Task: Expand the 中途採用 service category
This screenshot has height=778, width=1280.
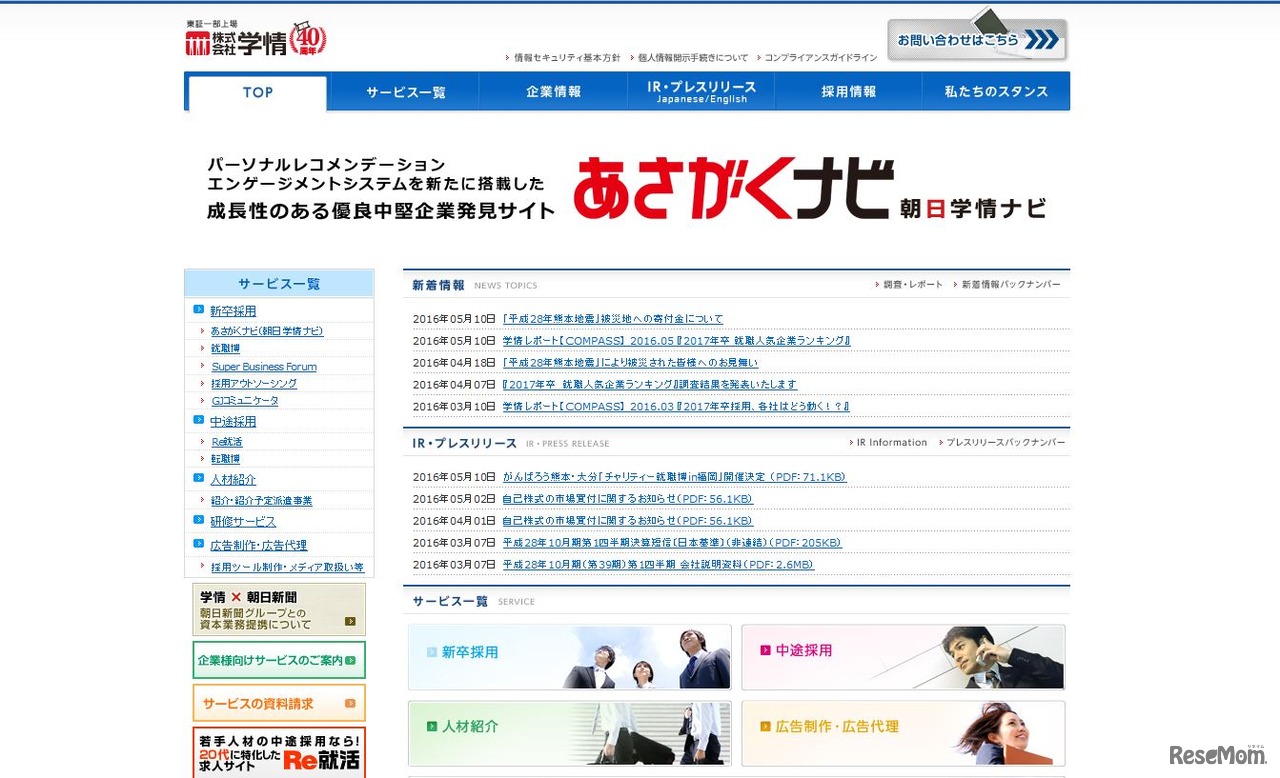Action: click(x=233, y=421)
